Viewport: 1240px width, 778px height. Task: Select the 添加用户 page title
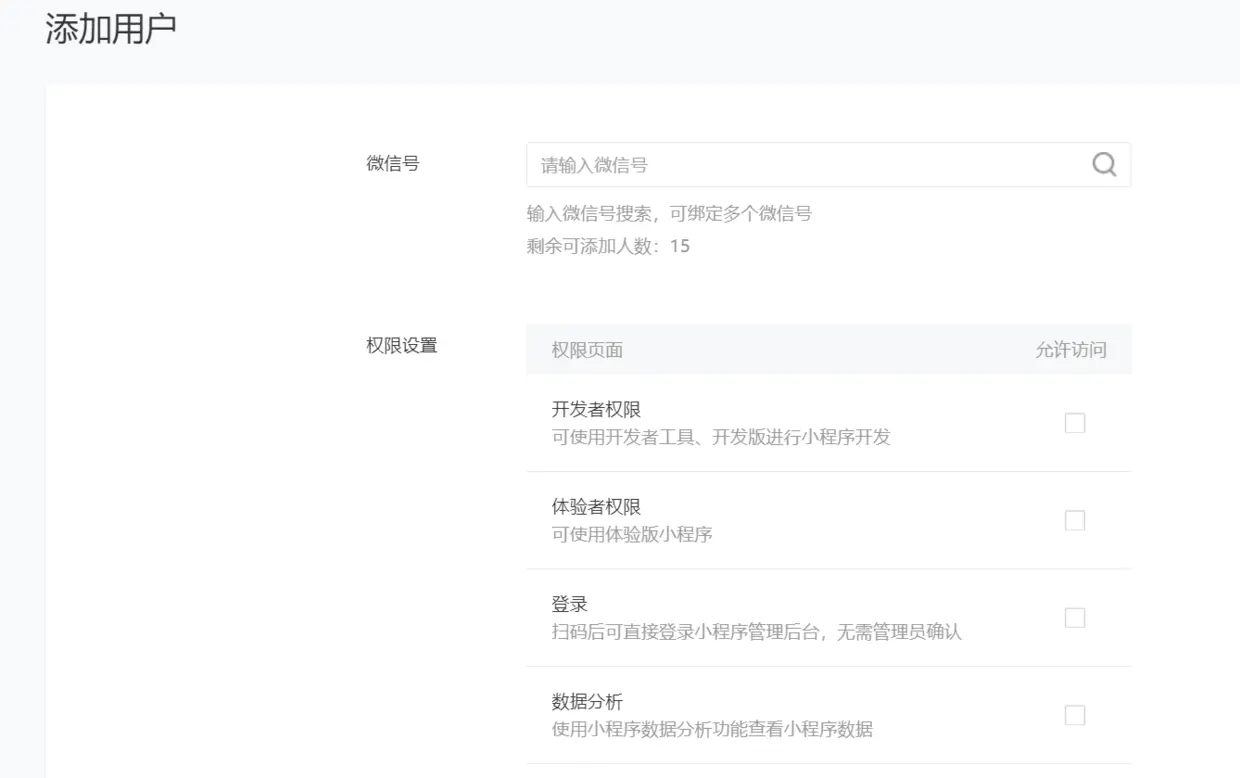(x=111, y=29)
